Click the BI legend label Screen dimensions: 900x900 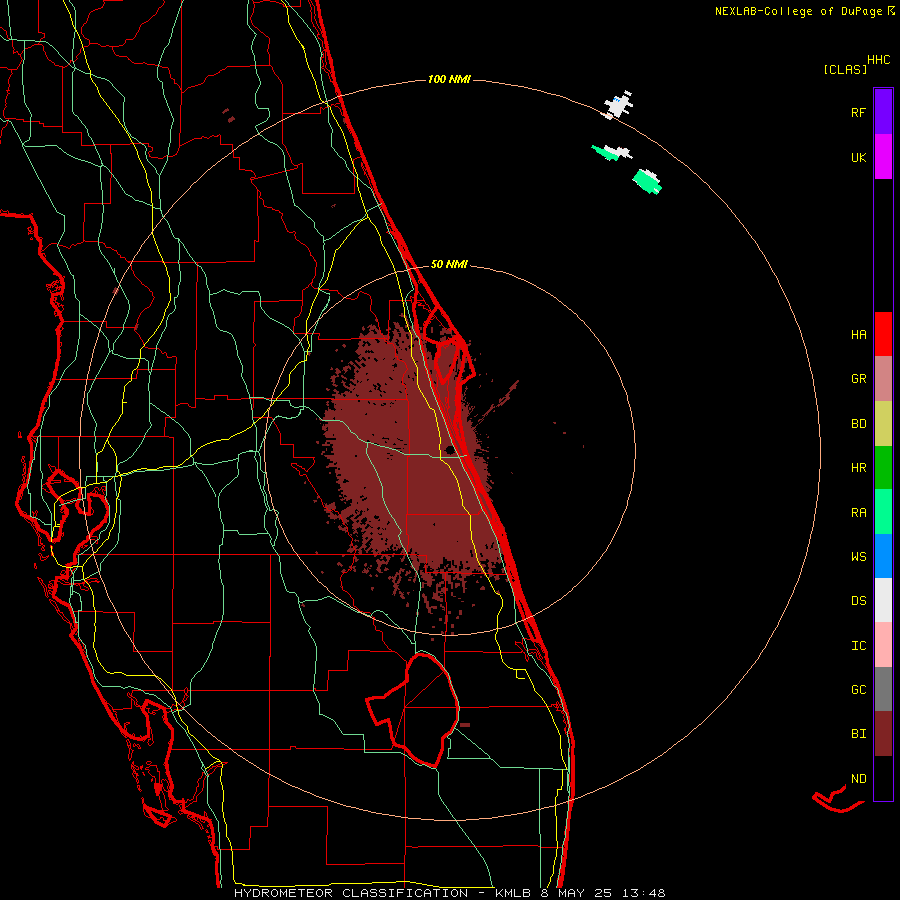(x=858, y=734)
